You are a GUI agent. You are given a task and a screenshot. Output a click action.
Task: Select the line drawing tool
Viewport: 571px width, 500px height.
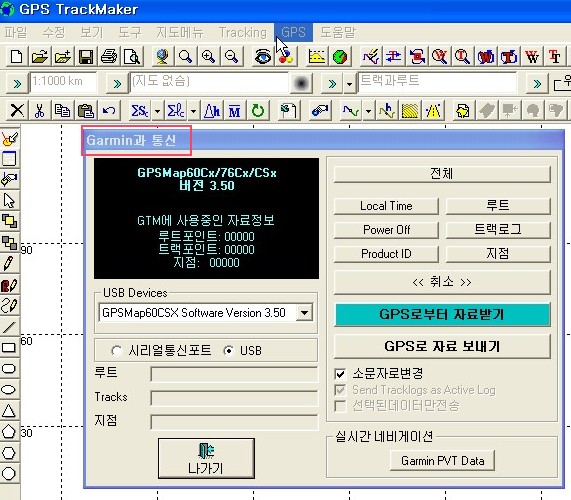[9, 327]
